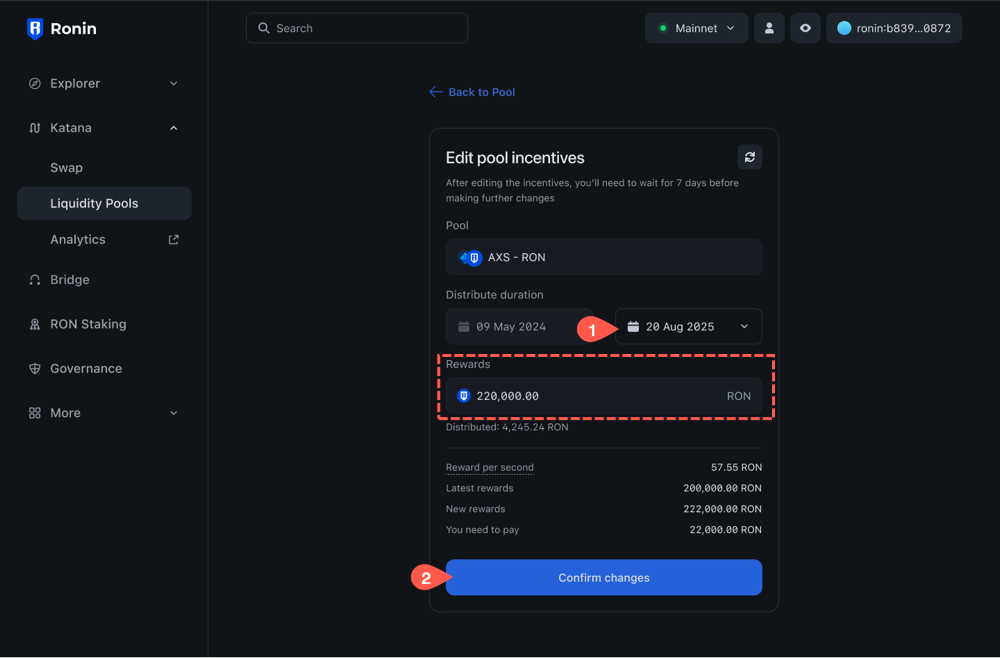The height and width of the screenshot is (658, 1000).
Task: Click the Confirm changes button
Action: pos(603,577)
